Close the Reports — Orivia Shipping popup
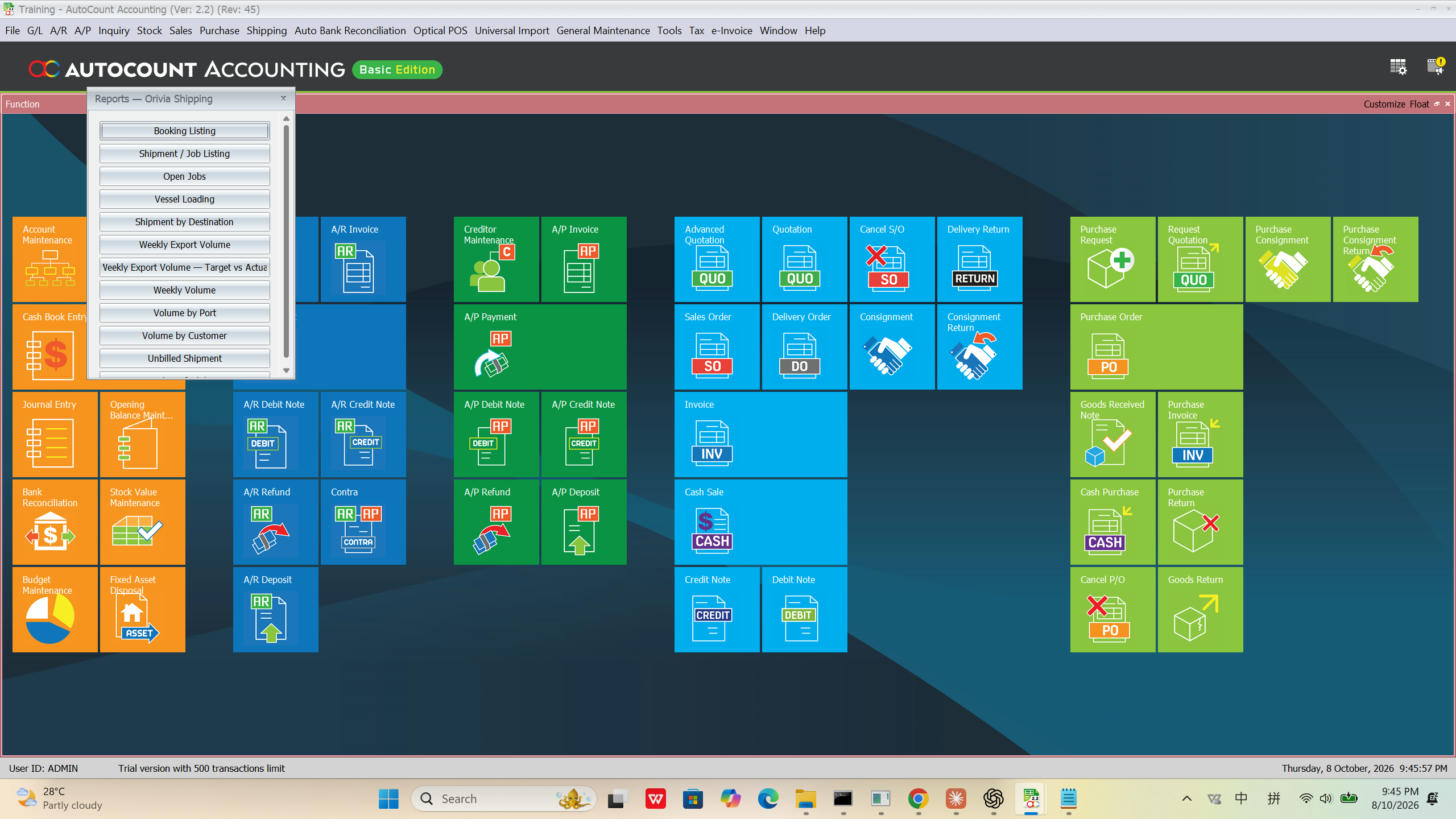This screenshot has width=1456, height=819. click(283, 98)
